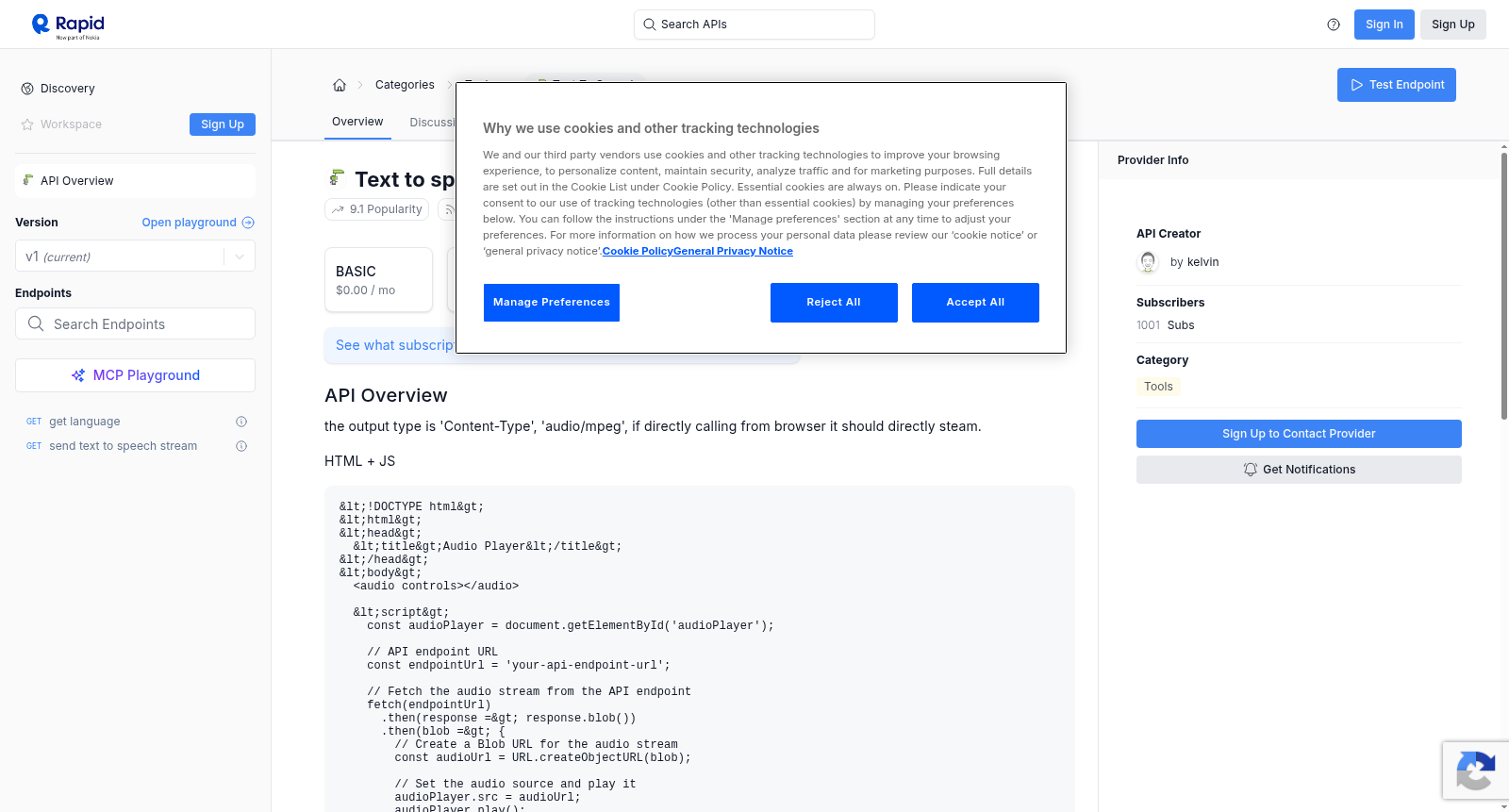This screenshot has height=812, width=1509.
Task: Click the Open playground arrow icon
Action: 248,223
